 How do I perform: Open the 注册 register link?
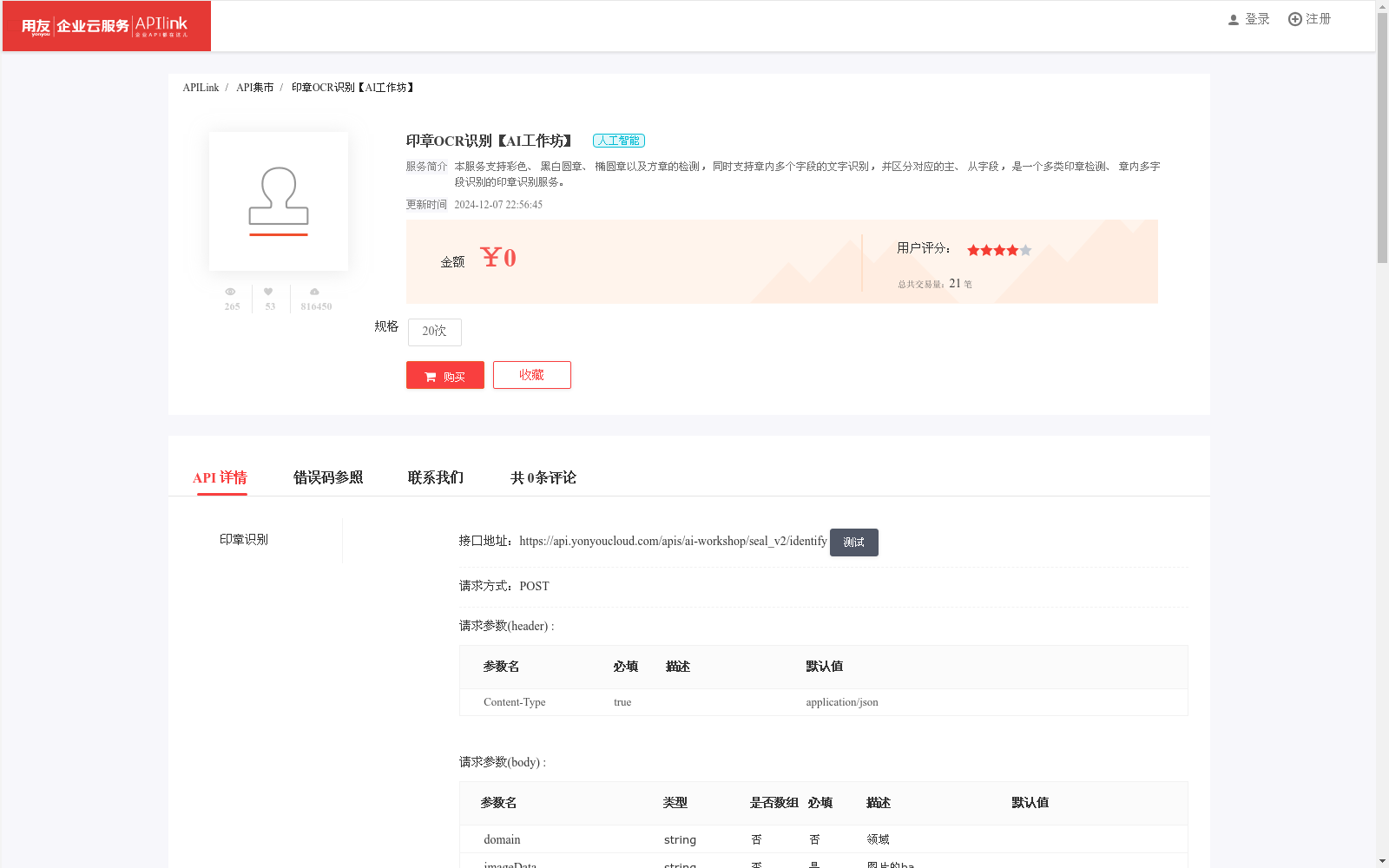click(1318, 19)
